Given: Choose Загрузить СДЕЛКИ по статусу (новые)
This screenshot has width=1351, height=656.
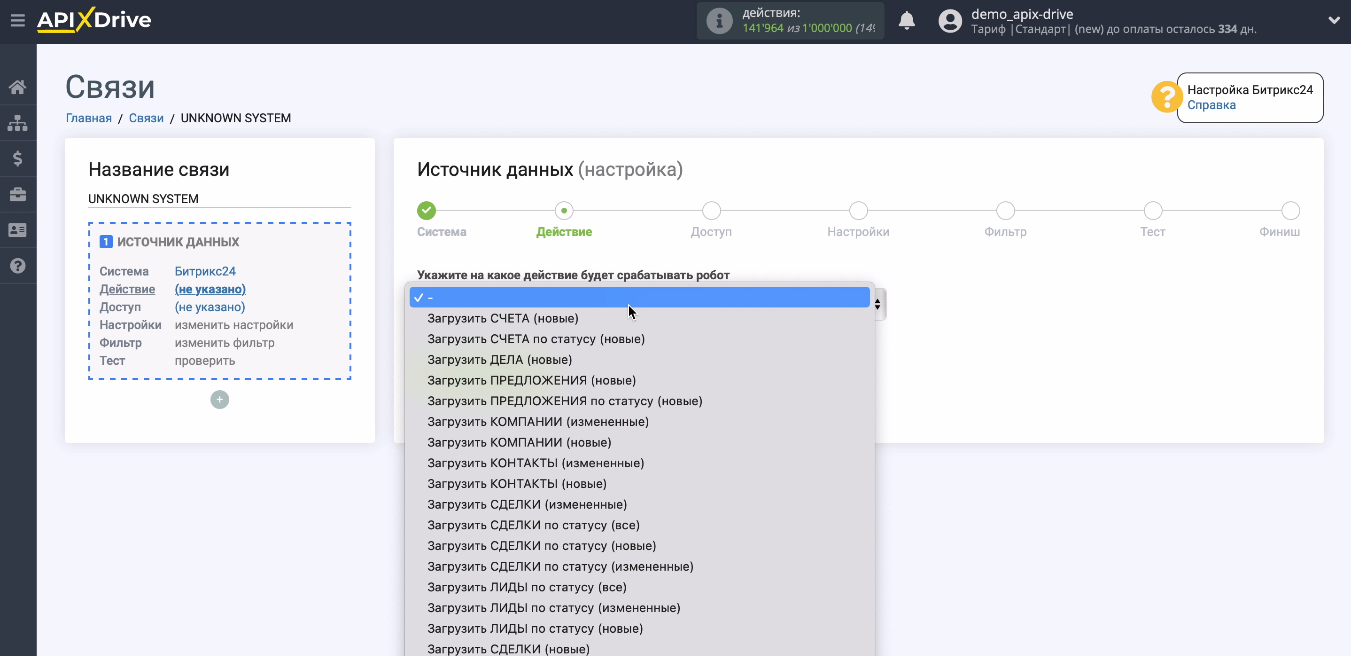Looking at the screenshot, I should pyautogui.click(x=640, y=546).
